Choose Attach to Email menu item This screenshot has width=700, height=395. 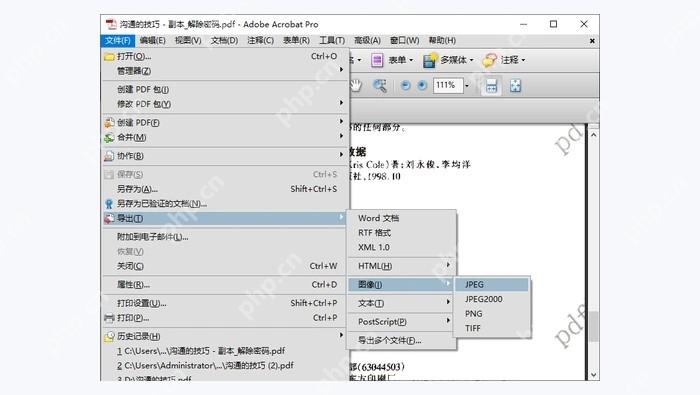coord(225,237)
